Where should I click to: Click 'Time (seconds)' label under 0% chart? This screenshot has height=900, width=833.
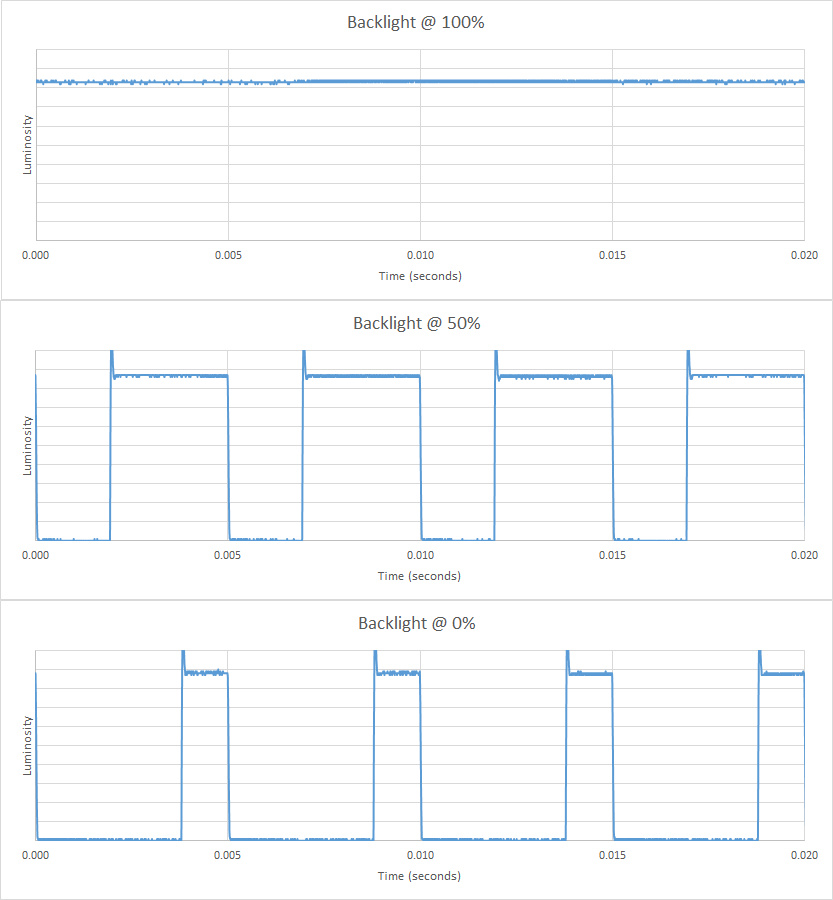point(420,876)
